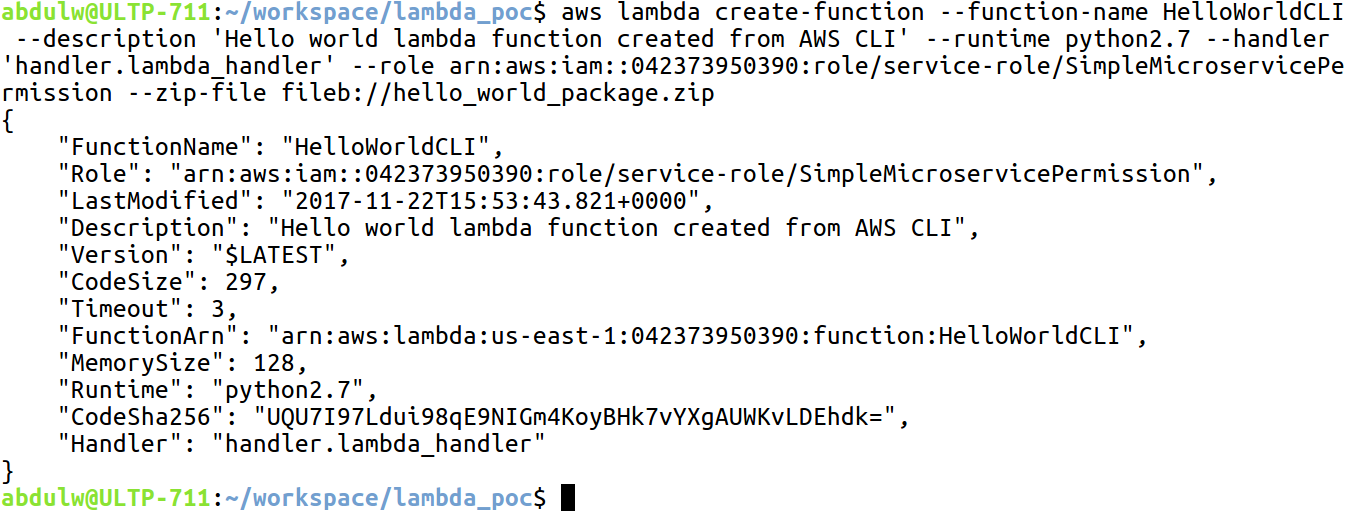Click the "handler.lambda_handler" Handler value in JSON
The height and width of the screenshot is (517, 1348).
(379, 444)
